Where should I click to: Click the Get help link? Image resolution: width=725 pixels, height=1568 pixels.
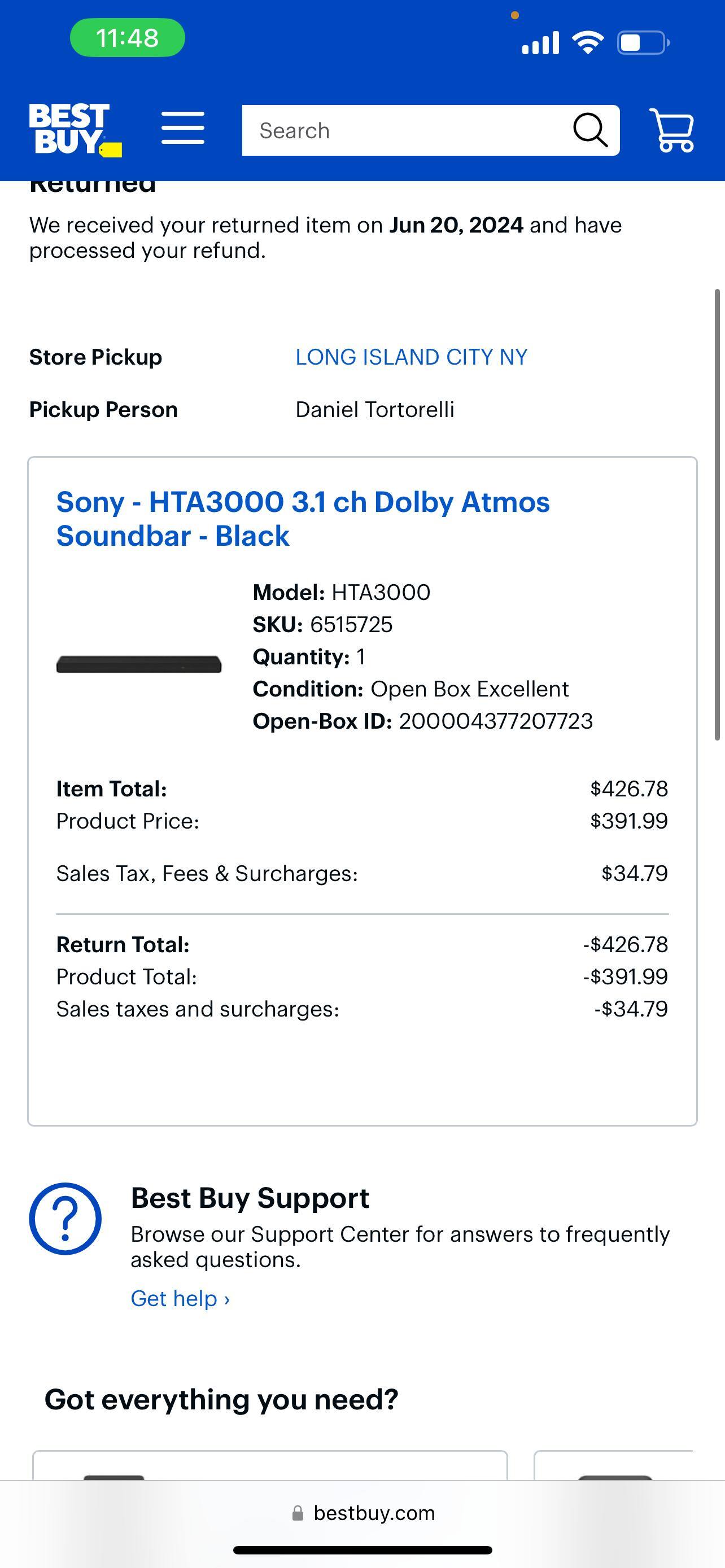(180, 1298)
